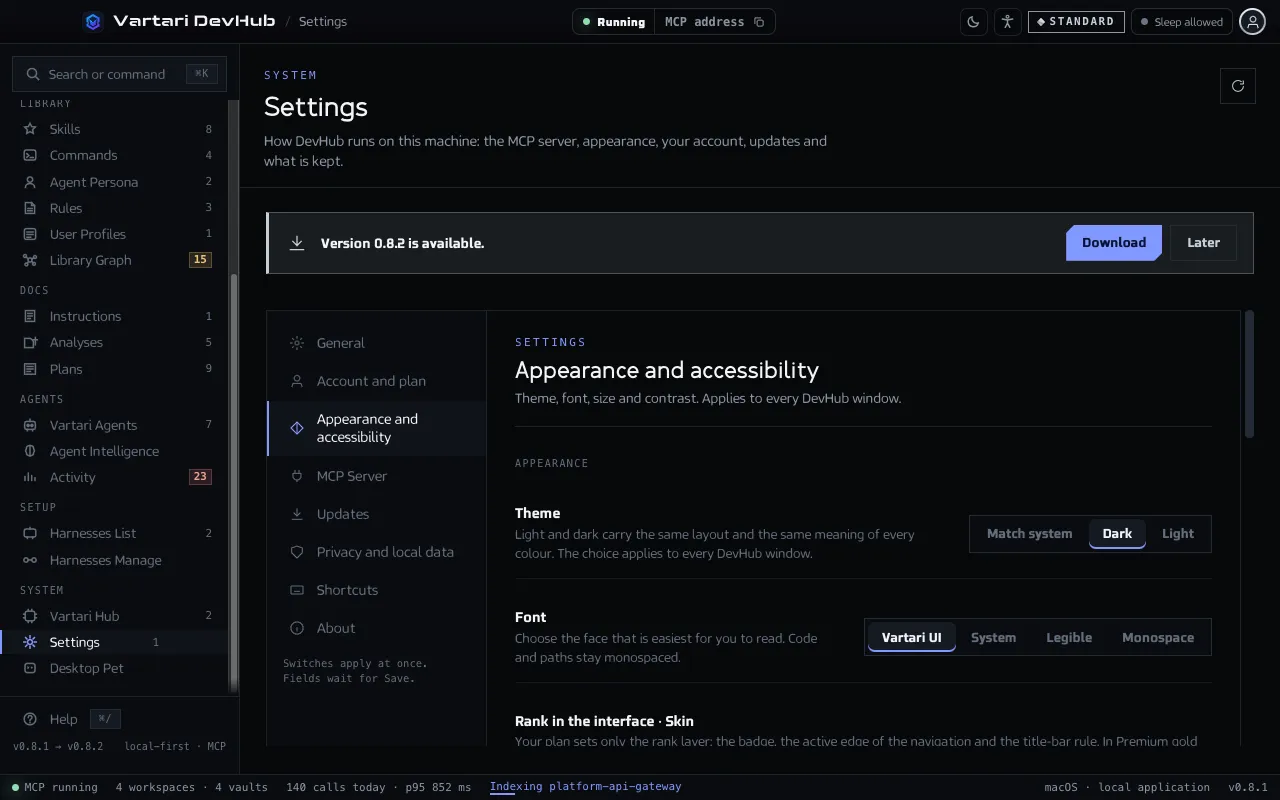Click the Running server status
Screen dimensions: 1280x800
coord(614,22)
